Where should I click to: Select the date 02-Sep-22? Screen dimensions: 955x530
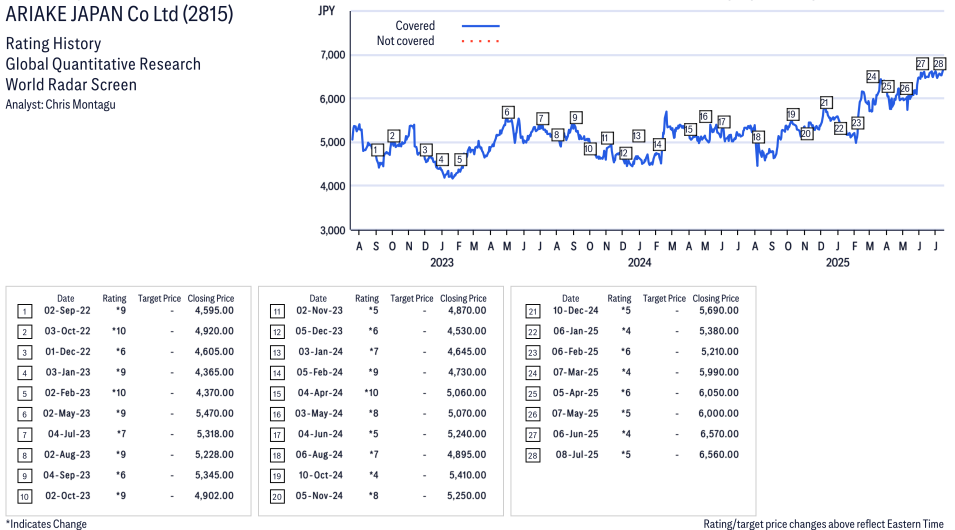pyautogui.click(x=67, y=311)
